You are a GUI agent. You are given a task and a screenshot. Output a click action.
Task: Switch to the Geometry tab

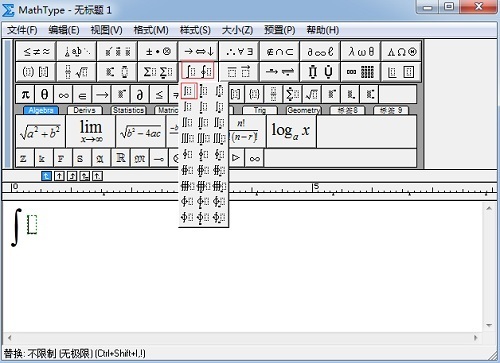pyautogui.click(x=303, y=110)
